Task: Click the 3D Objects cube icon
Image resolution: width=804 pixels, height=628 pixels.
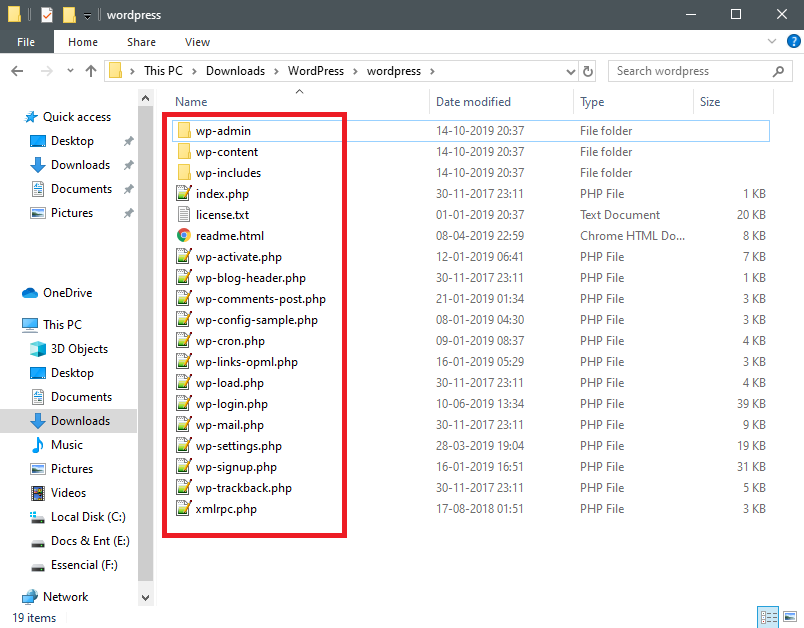Action: [38, 349]
